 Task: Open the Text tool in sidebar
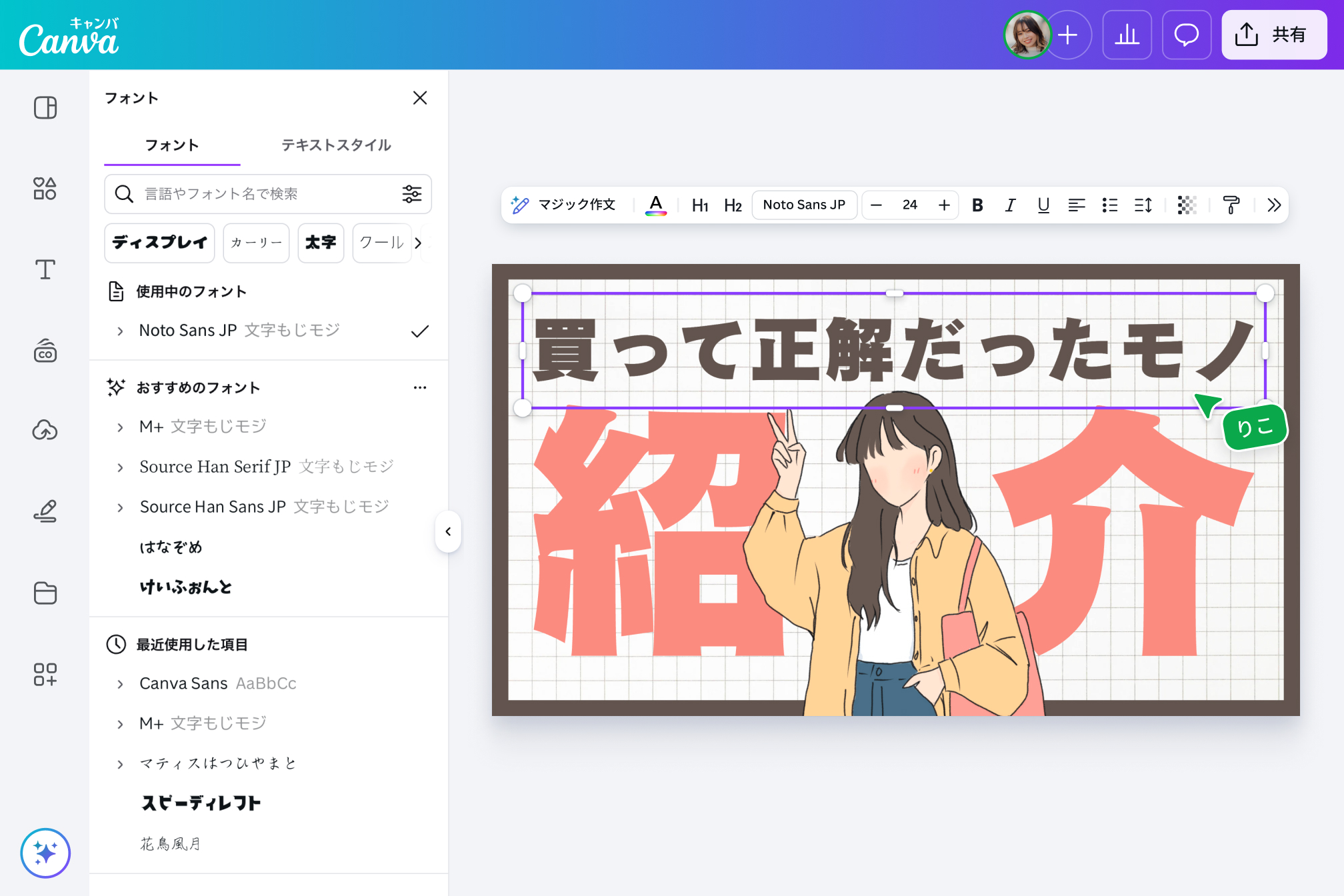point(45,269)
